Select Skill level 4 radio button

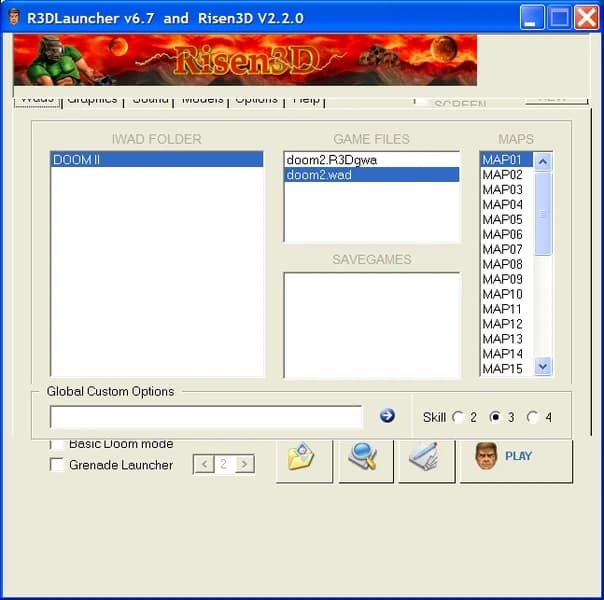click(x=533, y=417)
